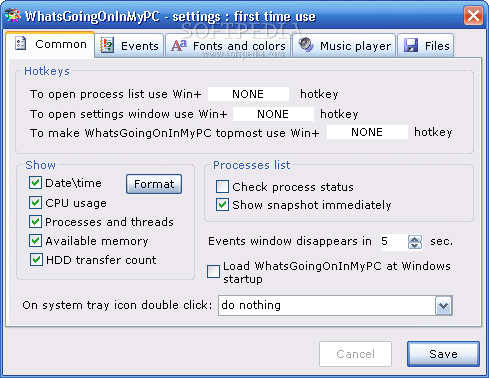Toggle the CPU usage checkbox

[x=35, y=202]
